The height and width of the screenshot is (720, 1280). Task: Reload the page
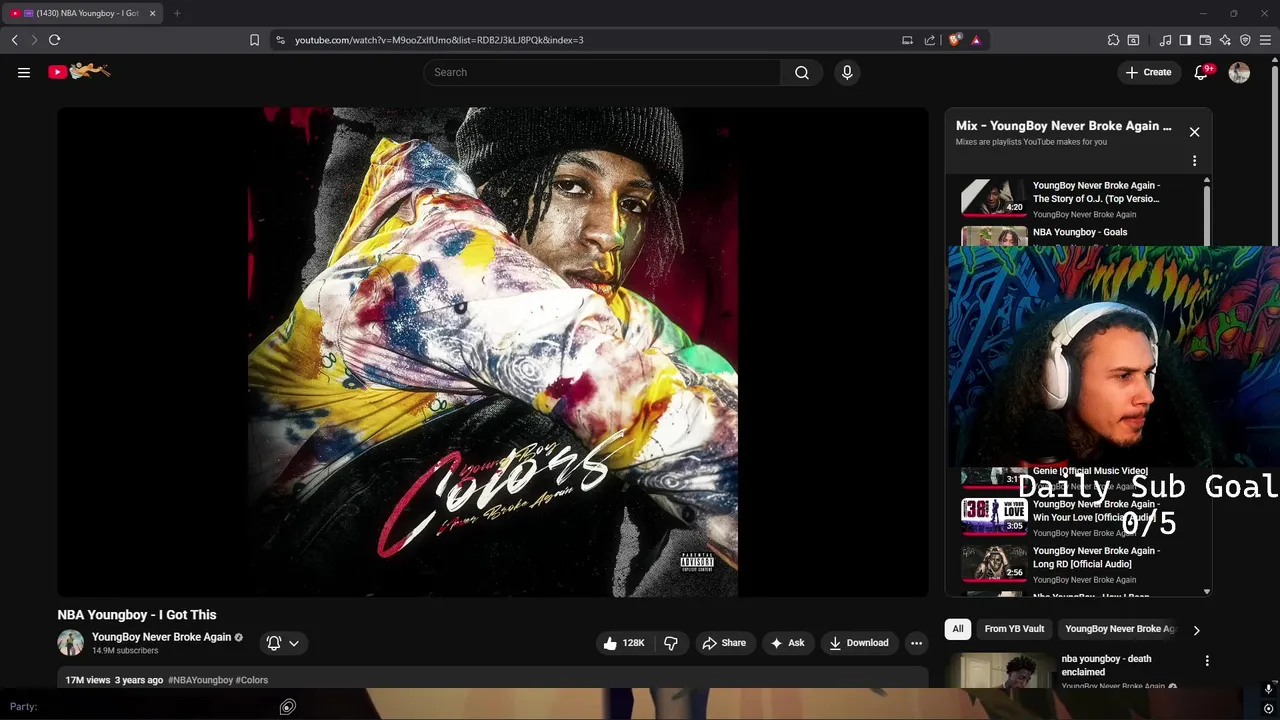[x=54, y=40]
